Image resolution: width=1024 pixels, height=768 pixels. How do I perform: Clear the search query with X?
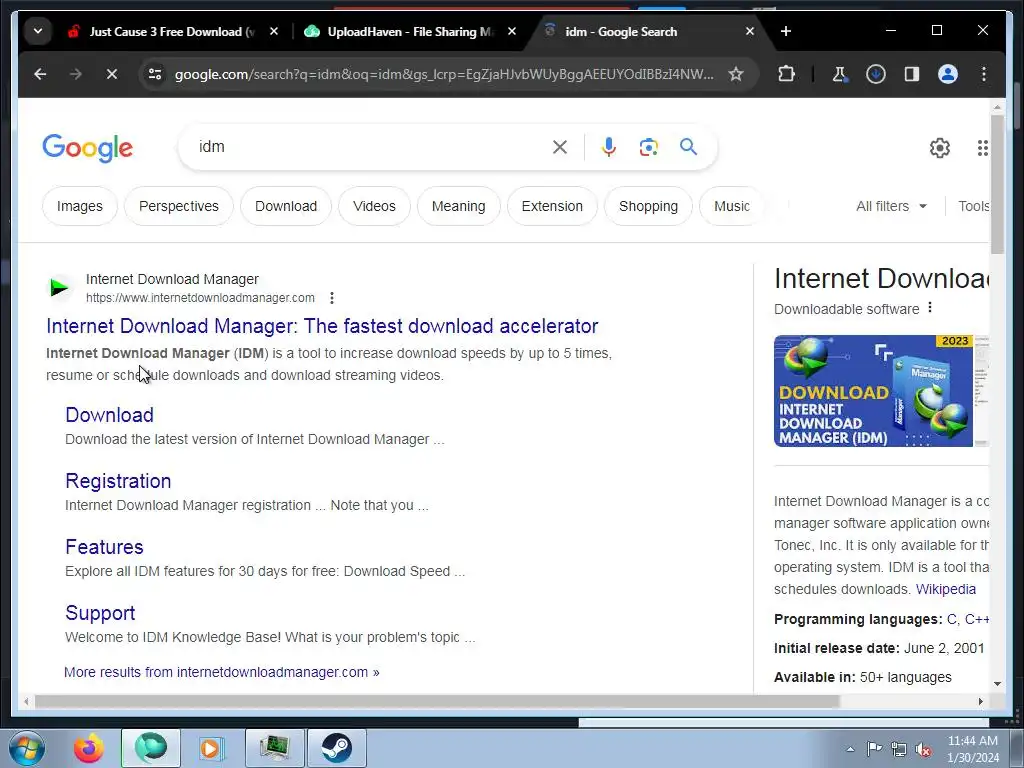point(560,147)
